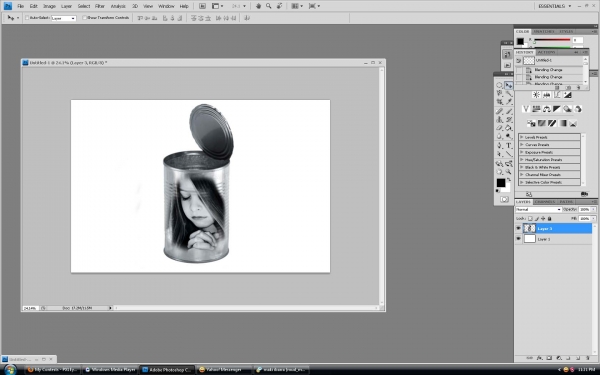Select the Lasso tool

[500, 93]
